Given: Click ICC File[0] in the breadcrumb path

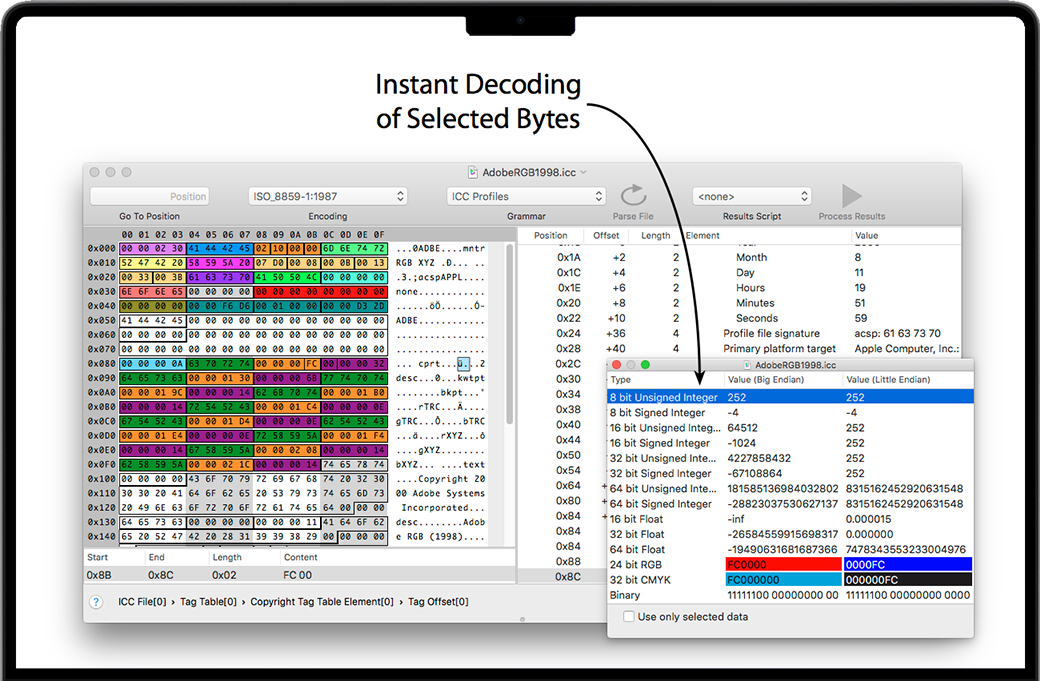Looking at the screenshot, I should 142,602.
